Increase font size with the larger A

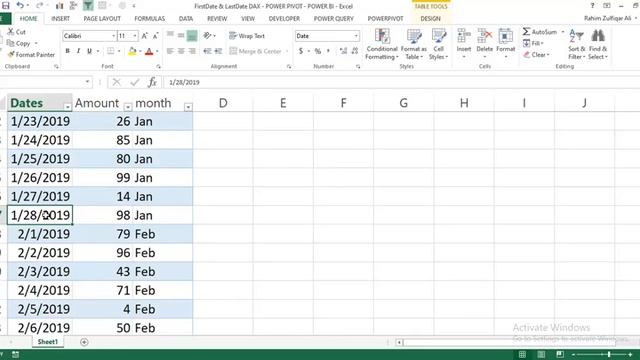144,36
